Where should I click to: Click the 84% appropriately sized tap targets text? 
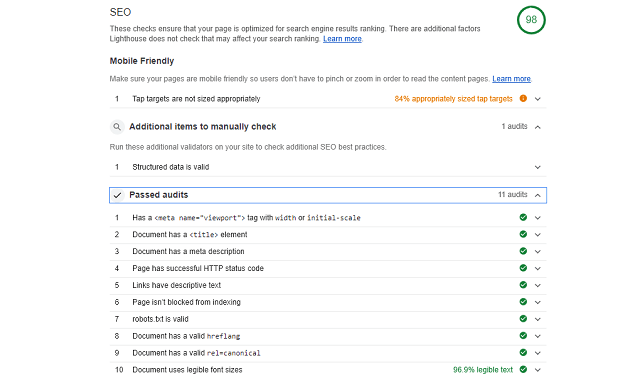453,99
